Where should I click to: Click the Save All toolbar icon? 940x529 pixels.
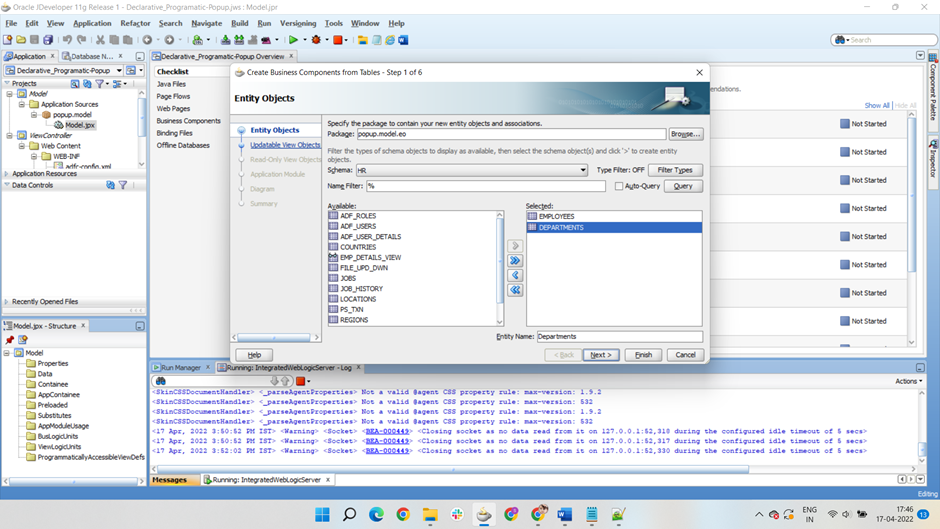[x=48, y=40]
